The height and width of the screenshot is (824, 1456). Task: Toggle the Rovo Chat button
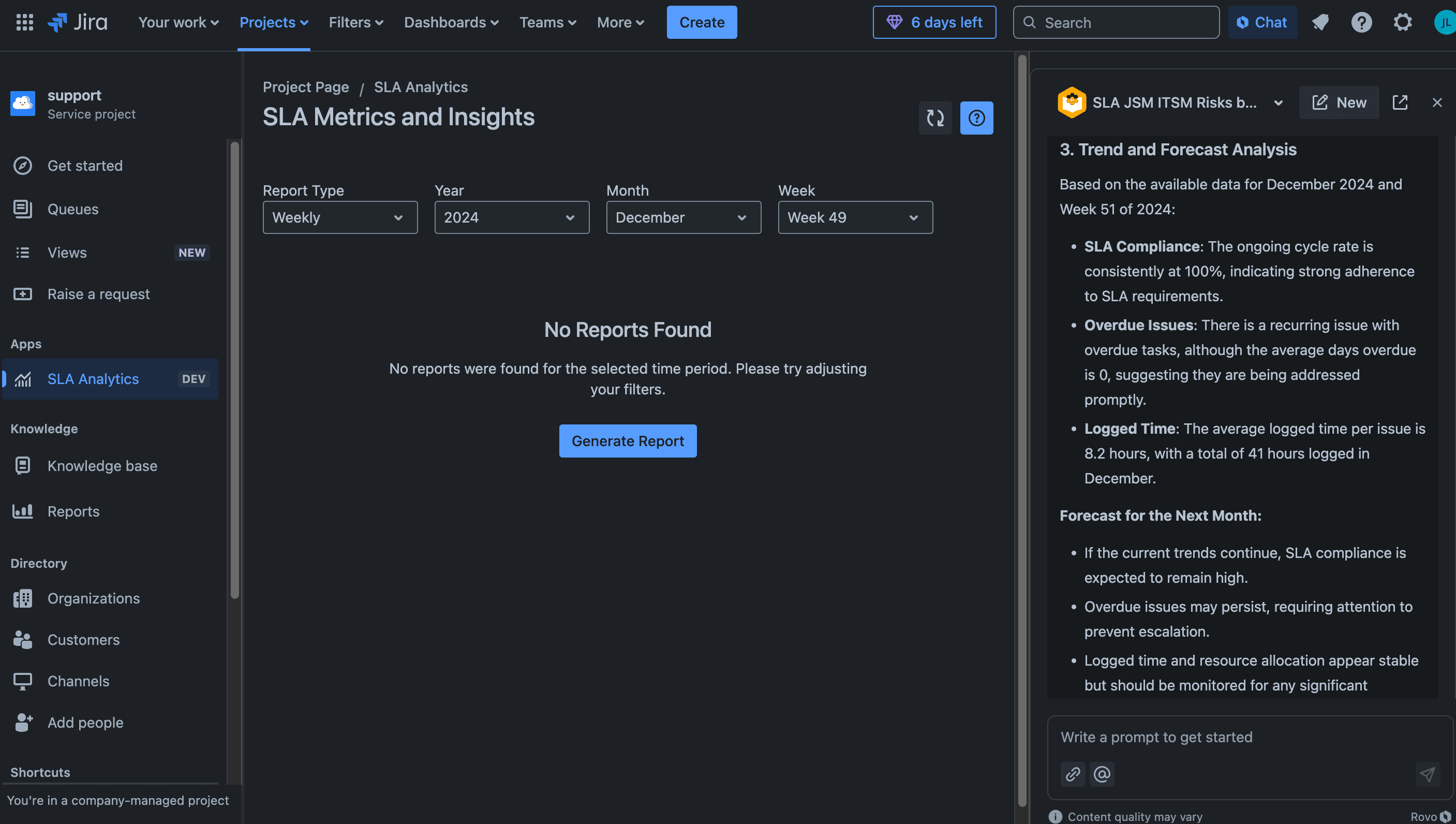point(1262,22)
